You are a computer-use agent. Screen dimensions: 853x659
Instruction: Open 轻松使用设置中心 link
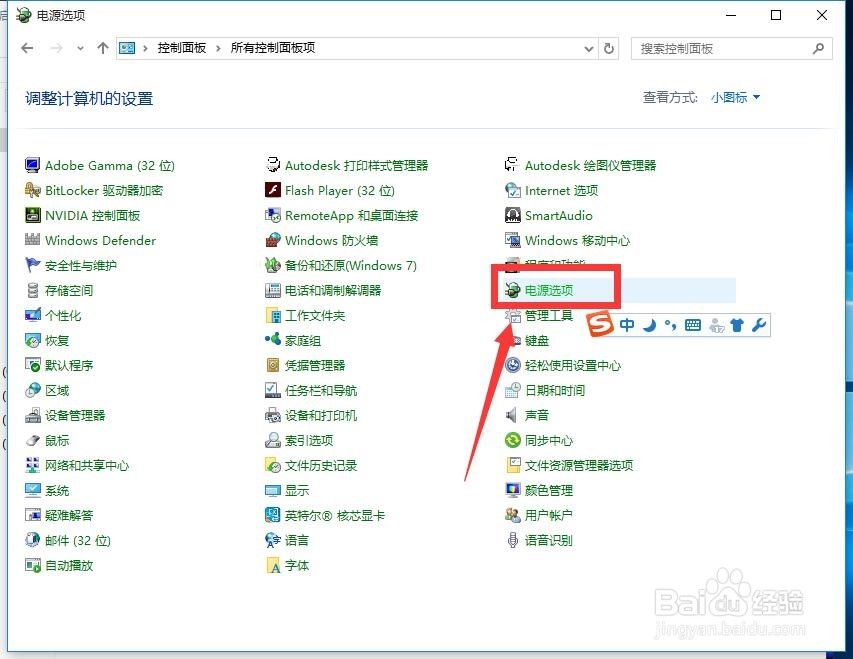573,365
